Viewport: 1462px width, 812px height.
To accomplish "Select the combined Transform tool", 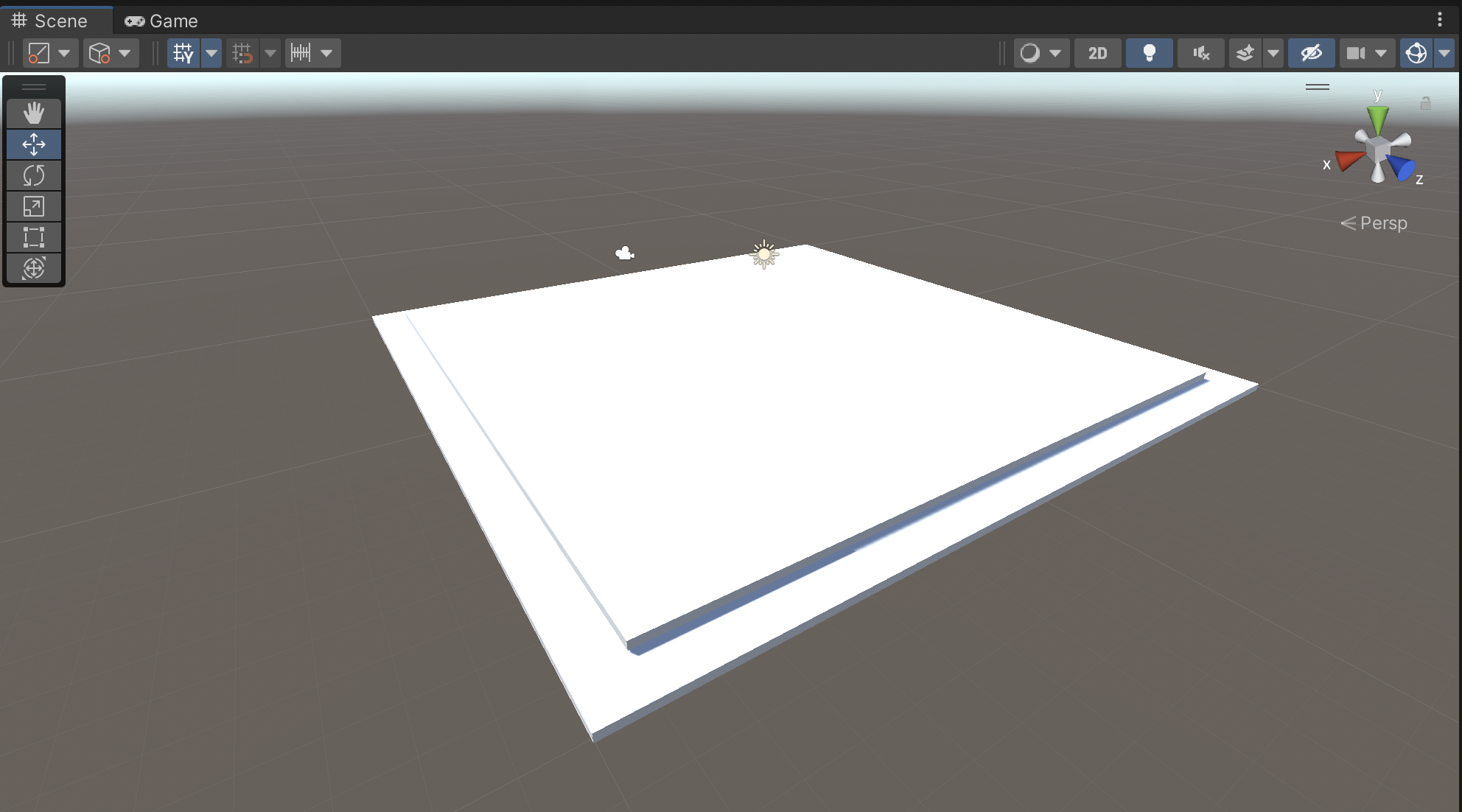I will (x=34, y=268).
